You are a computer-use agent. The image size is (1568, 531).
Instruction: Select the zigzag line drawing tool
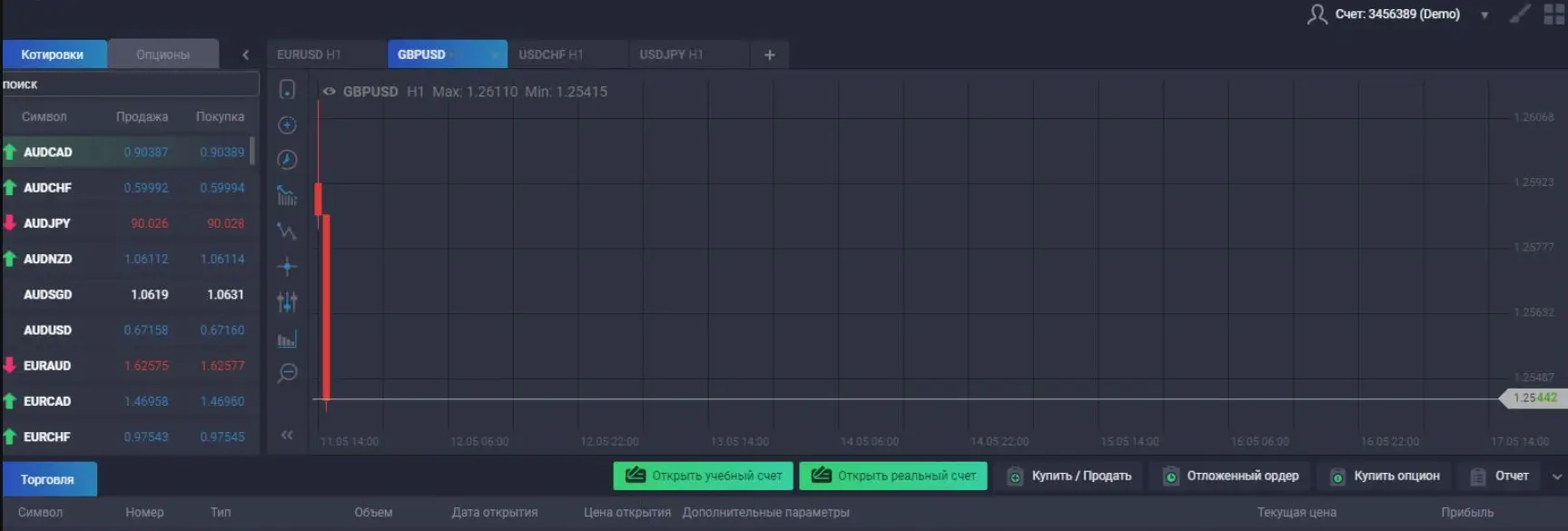(287, 231)
